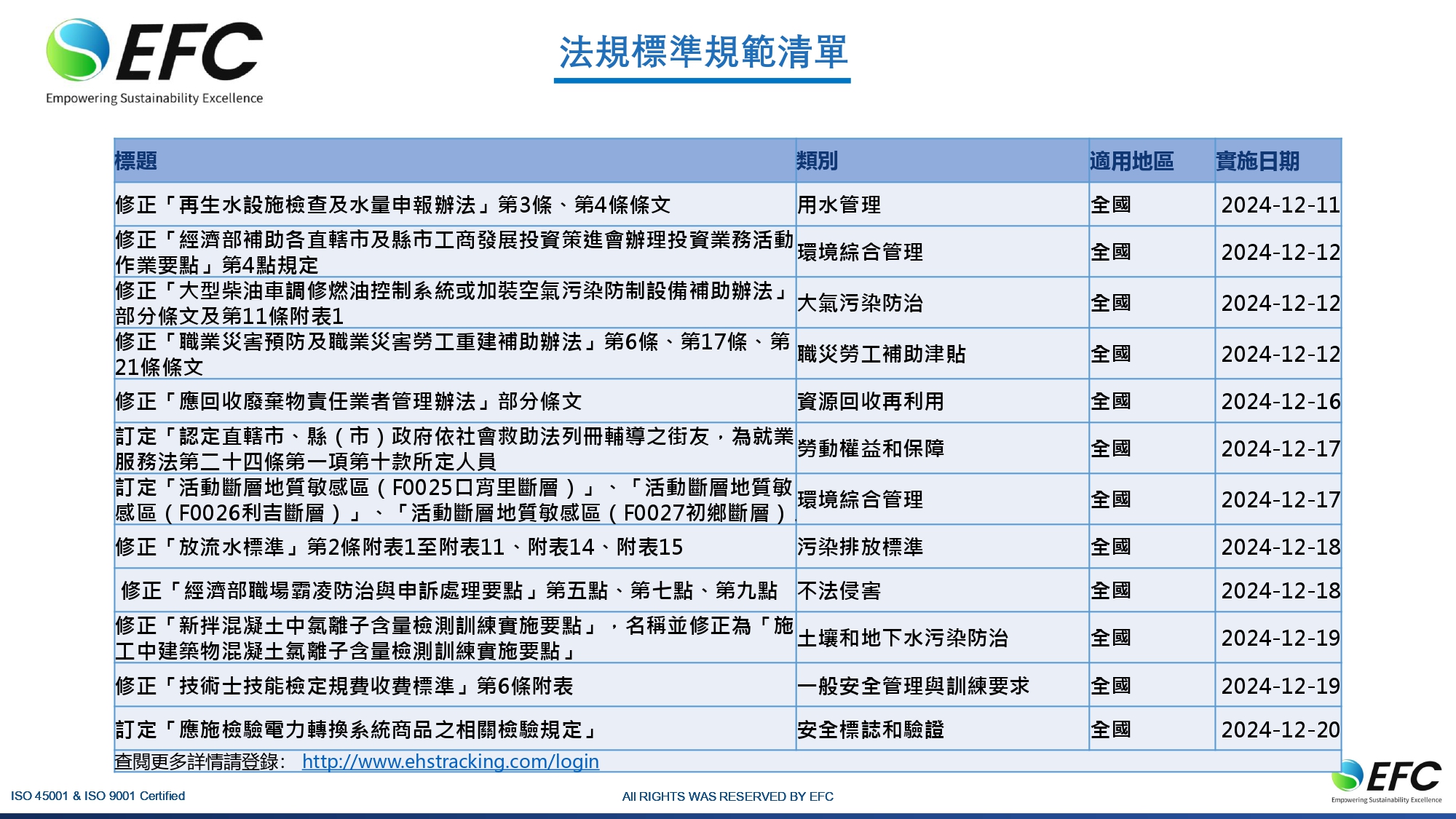
Task: Click the 資源回收再利用 category cell
Action: 942,401
